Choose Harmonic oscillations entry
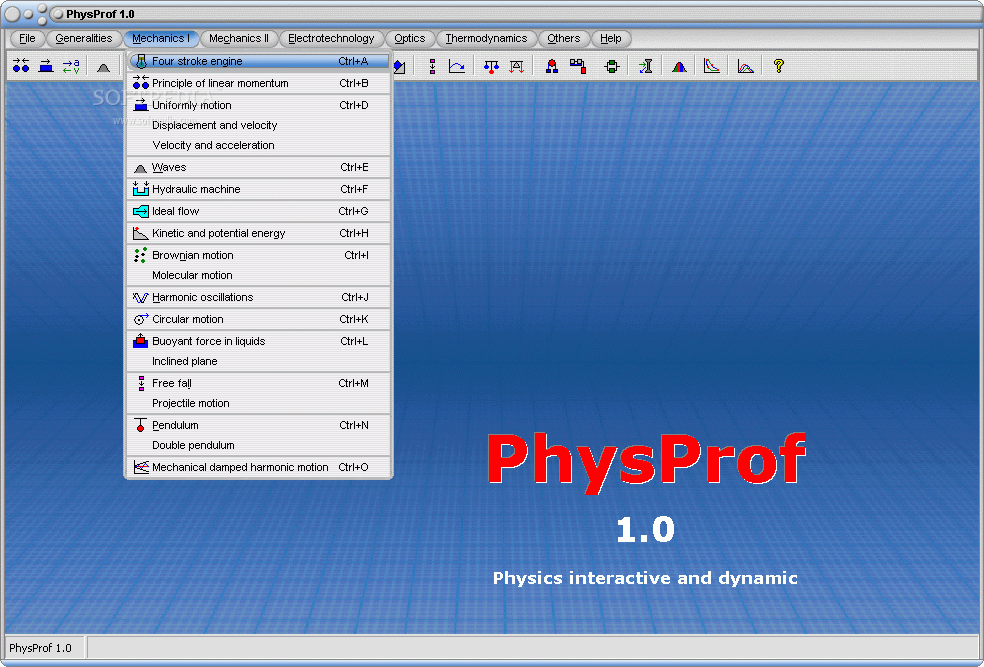Viewport: 984px width, 667px height. pyautogui.click(x=259, y=297)
